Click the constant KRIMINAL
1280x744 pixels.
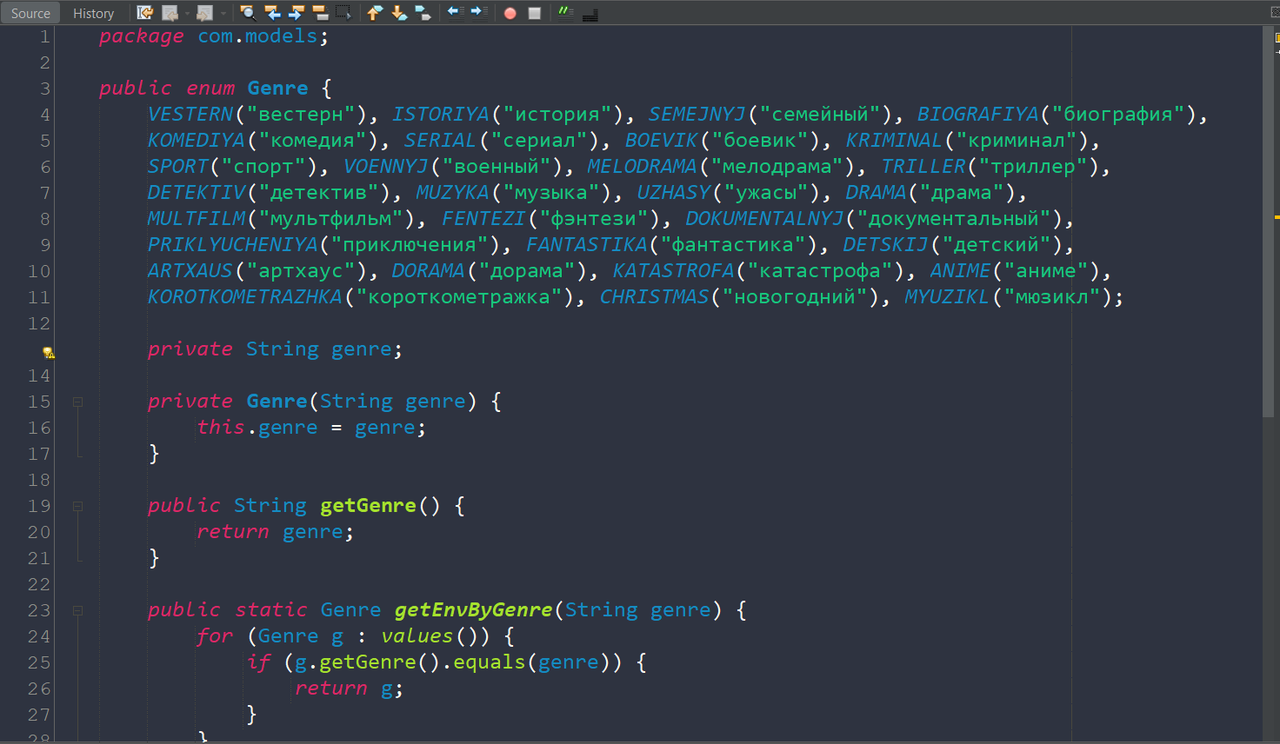point(895,140)
